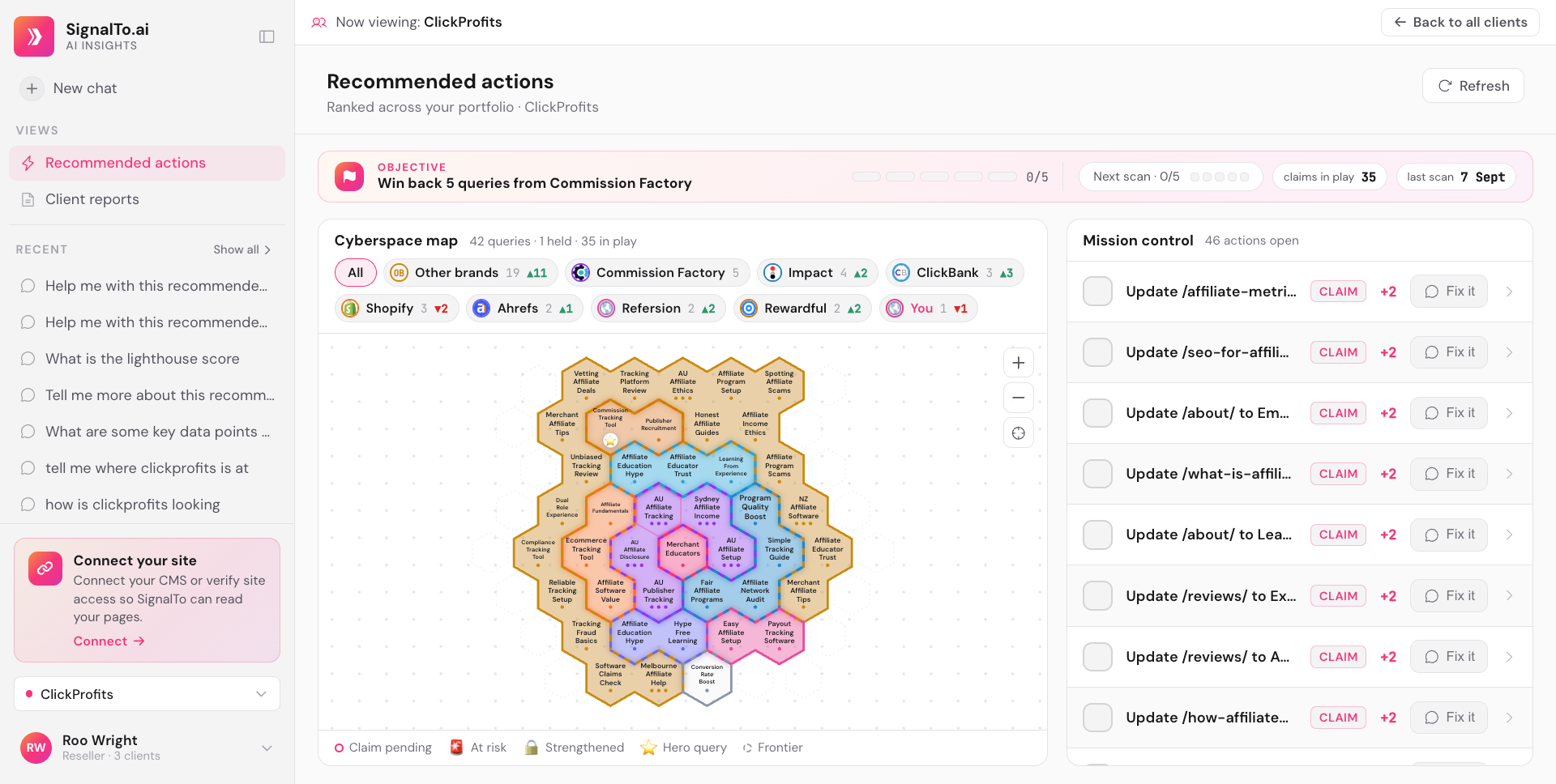The width and height of the screenshot is (1556, 784).
Task: Check the Update /reviews/ to A... checkbox
Action: pyautogui.click(x=1098, y=657)
